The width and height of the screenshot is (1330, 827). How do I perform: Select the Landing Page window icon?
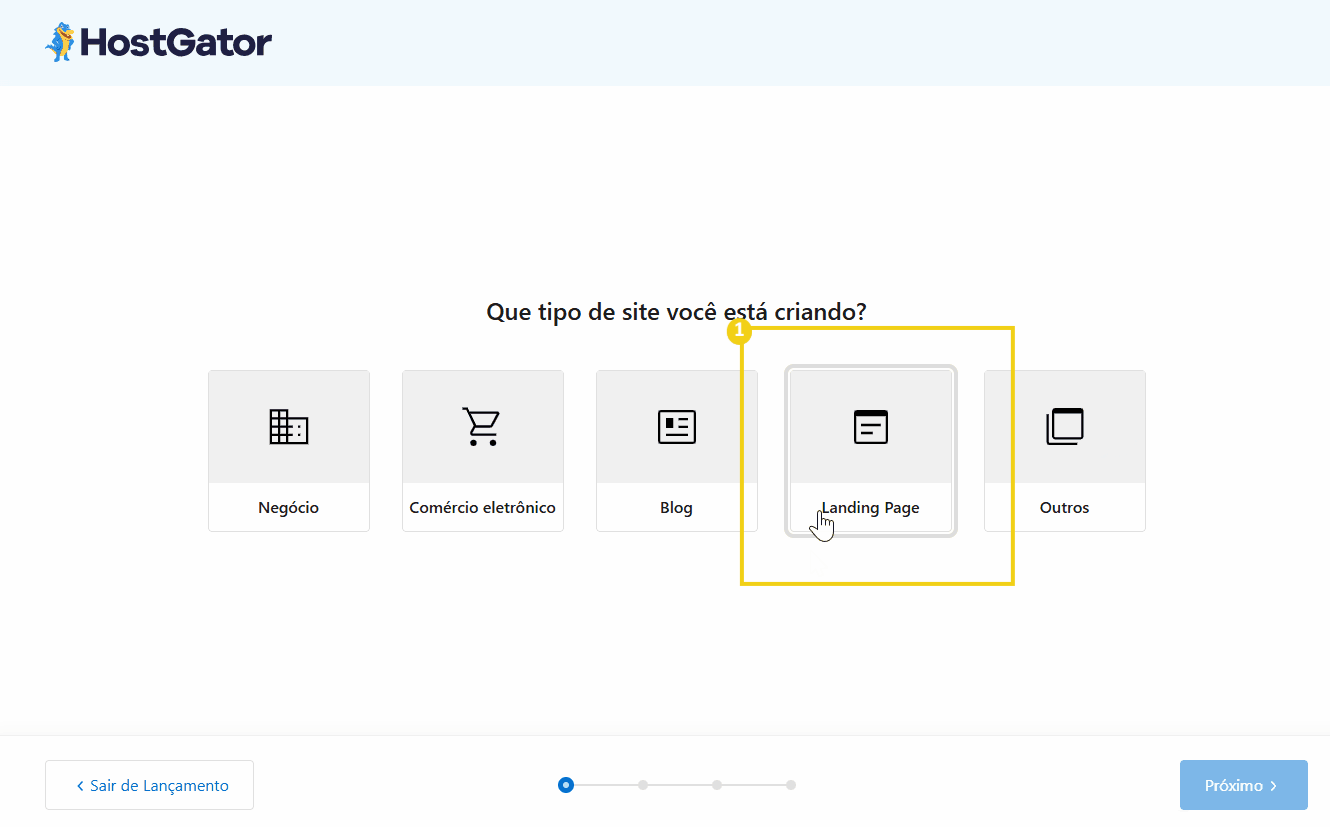coord(871,427)
